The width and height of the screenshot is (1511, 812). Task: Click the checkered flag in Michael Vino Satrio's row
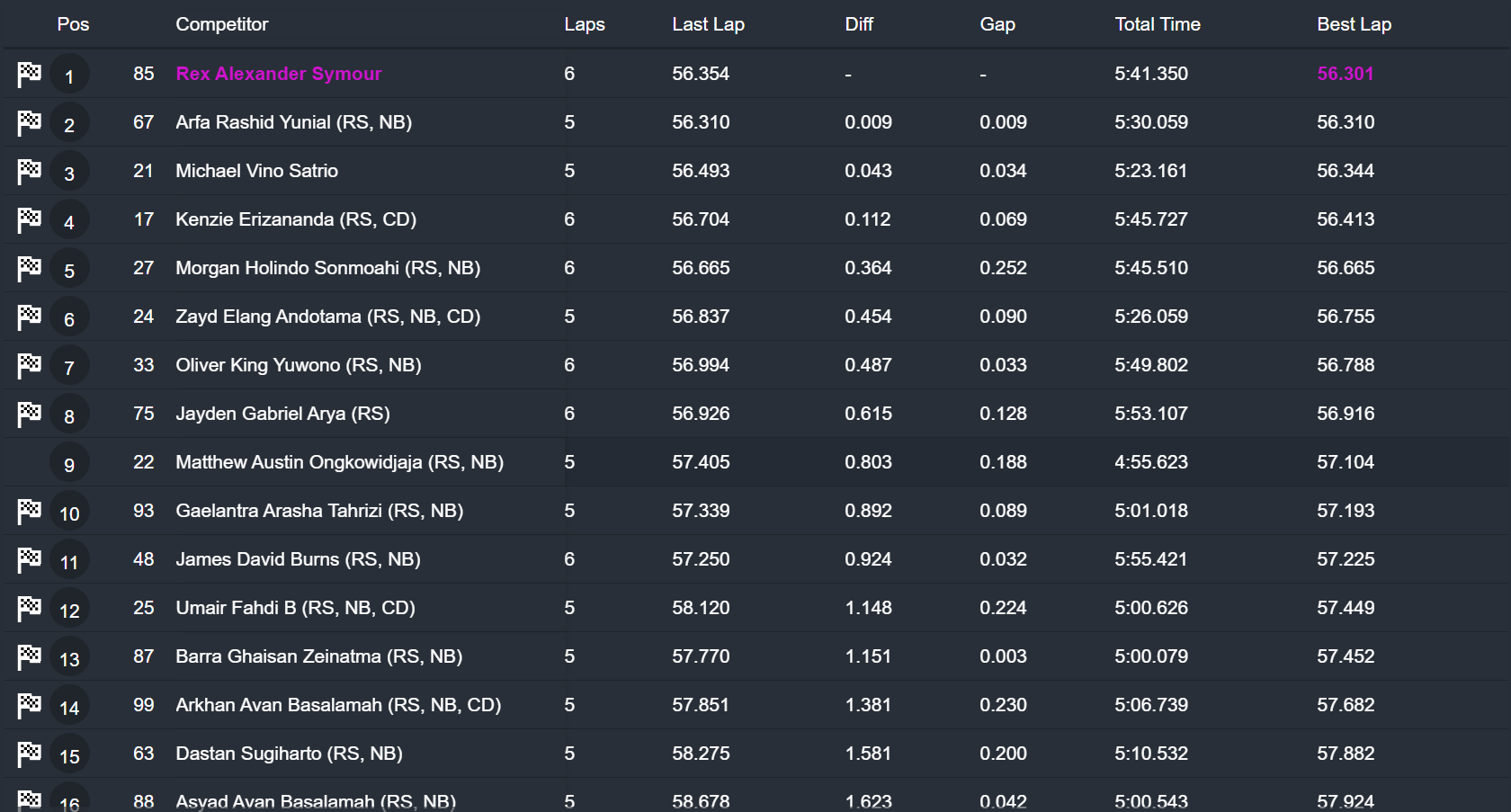tap(29, 171)
